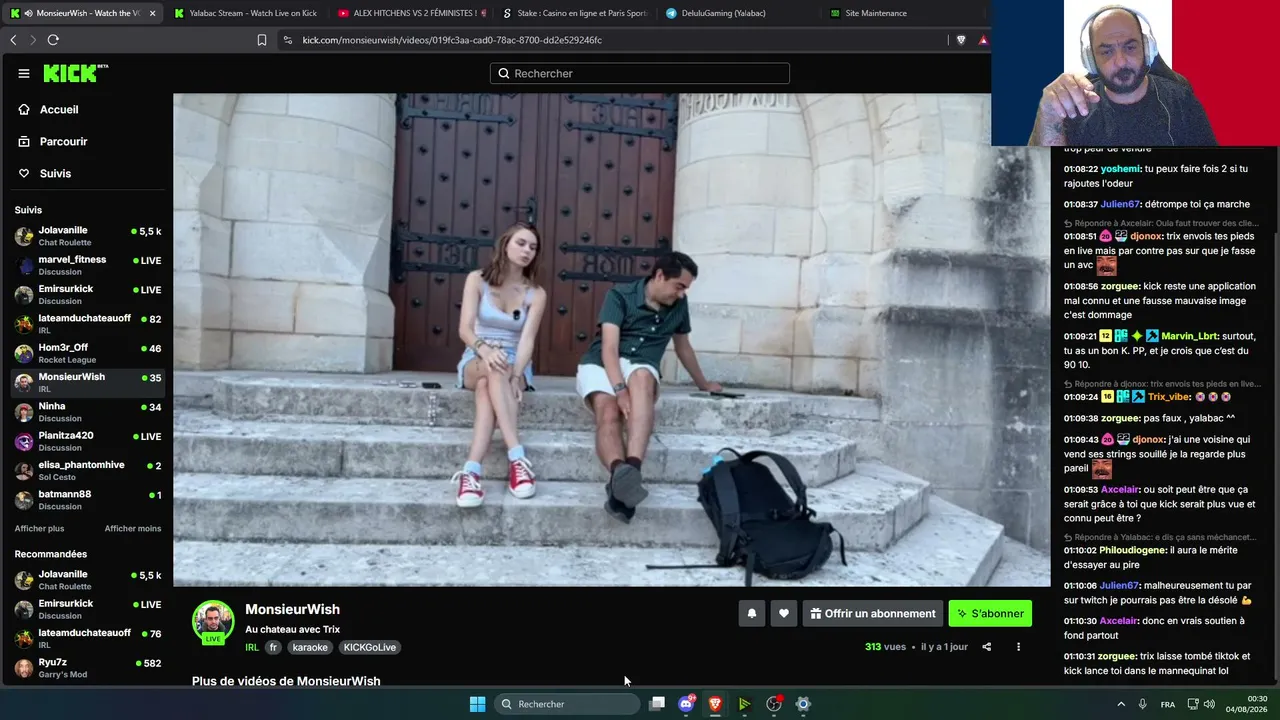The width and height of the screenshot is (1280, 720).
Task: Click the S'abonner button
Action: pyautogui.click(x=990, y=614)
